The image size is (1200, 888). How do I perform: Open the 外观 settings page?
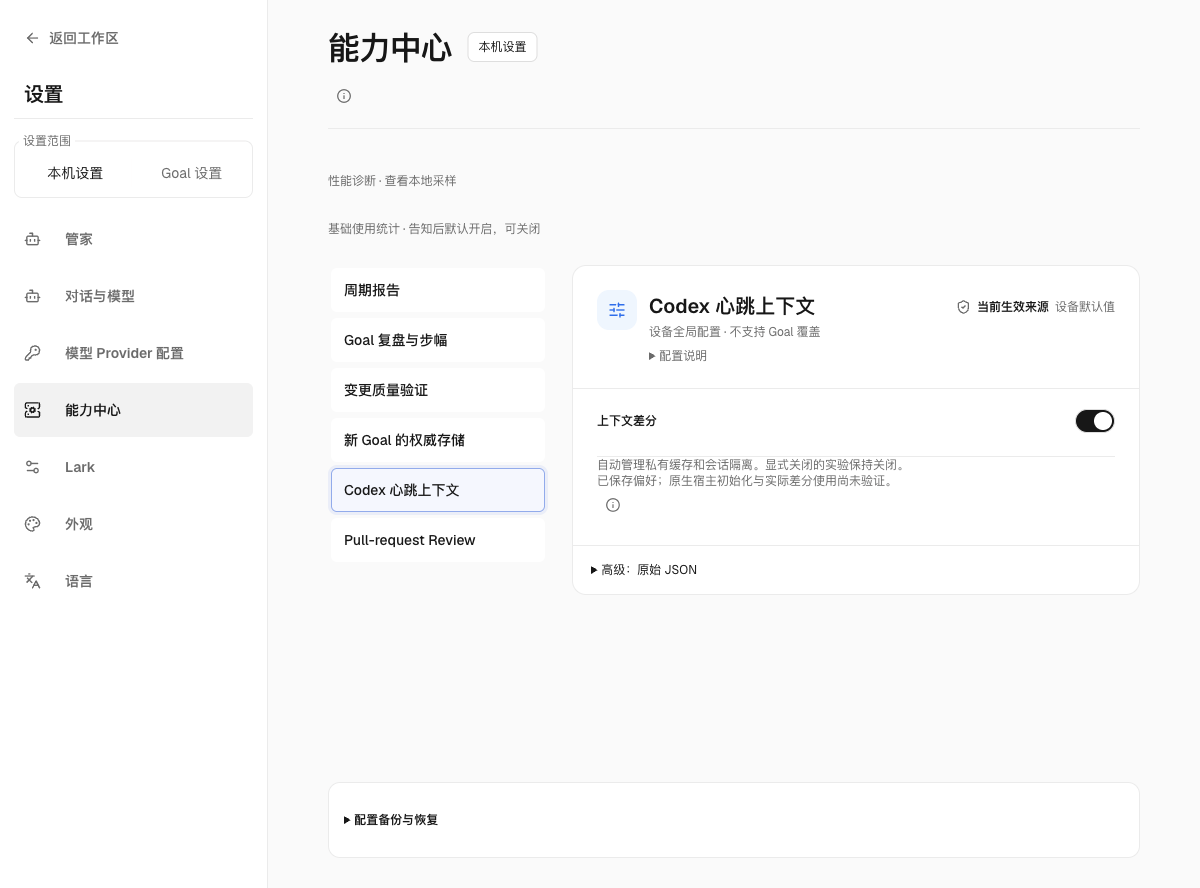[133, 524]
